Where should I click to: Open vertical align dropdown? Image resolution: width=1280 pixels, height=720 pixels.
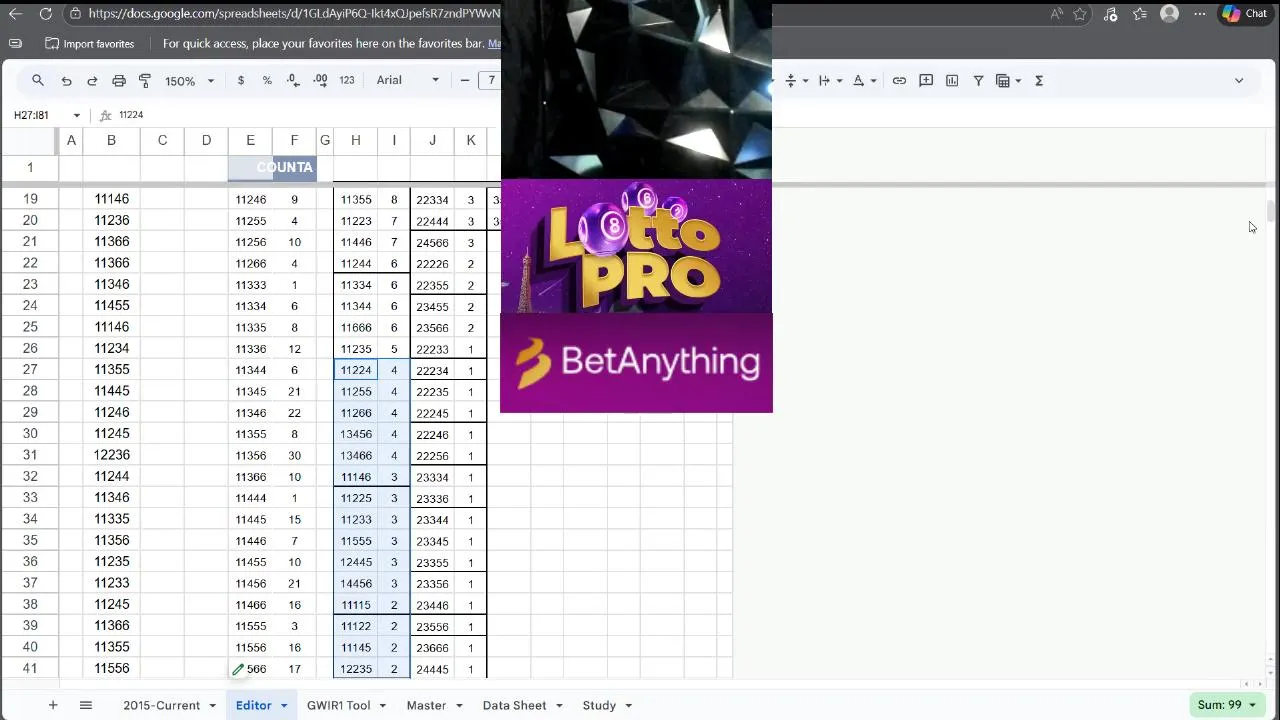pyautogui.click(x=795, y=80)
